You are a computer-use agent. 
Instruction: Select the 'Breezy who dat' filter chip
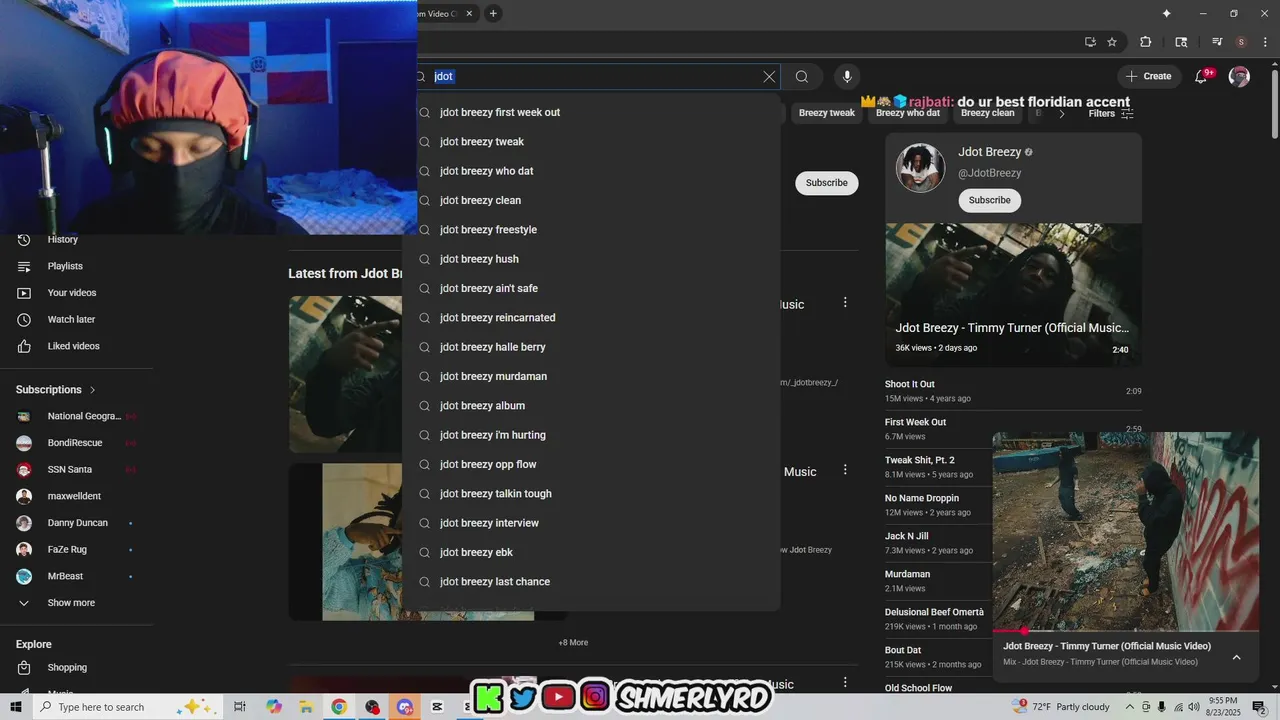[908, 113]
